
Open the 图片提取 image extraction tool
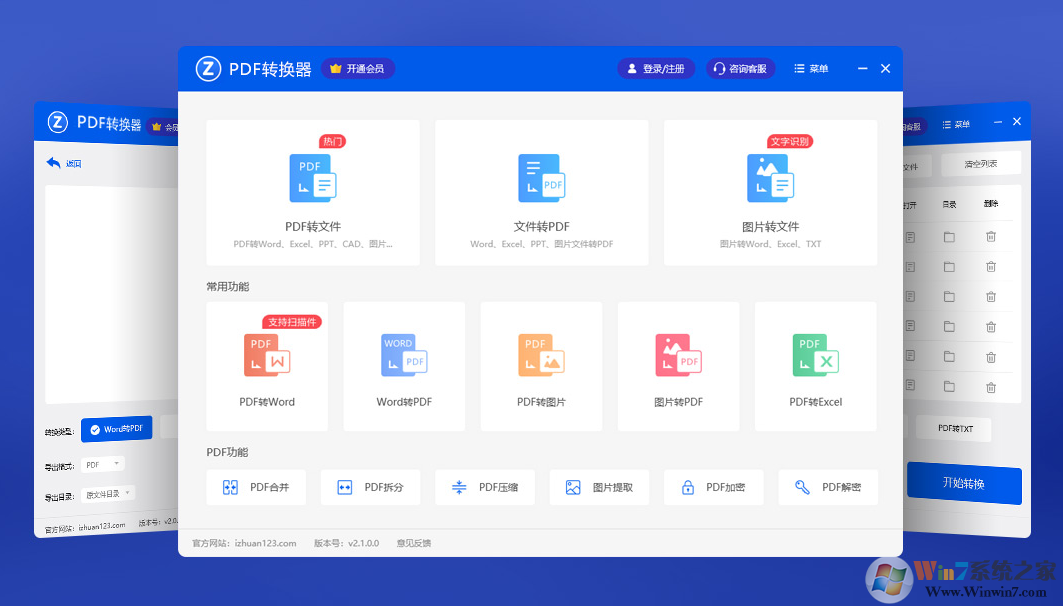pyautogui.click(x=599, y=487)
